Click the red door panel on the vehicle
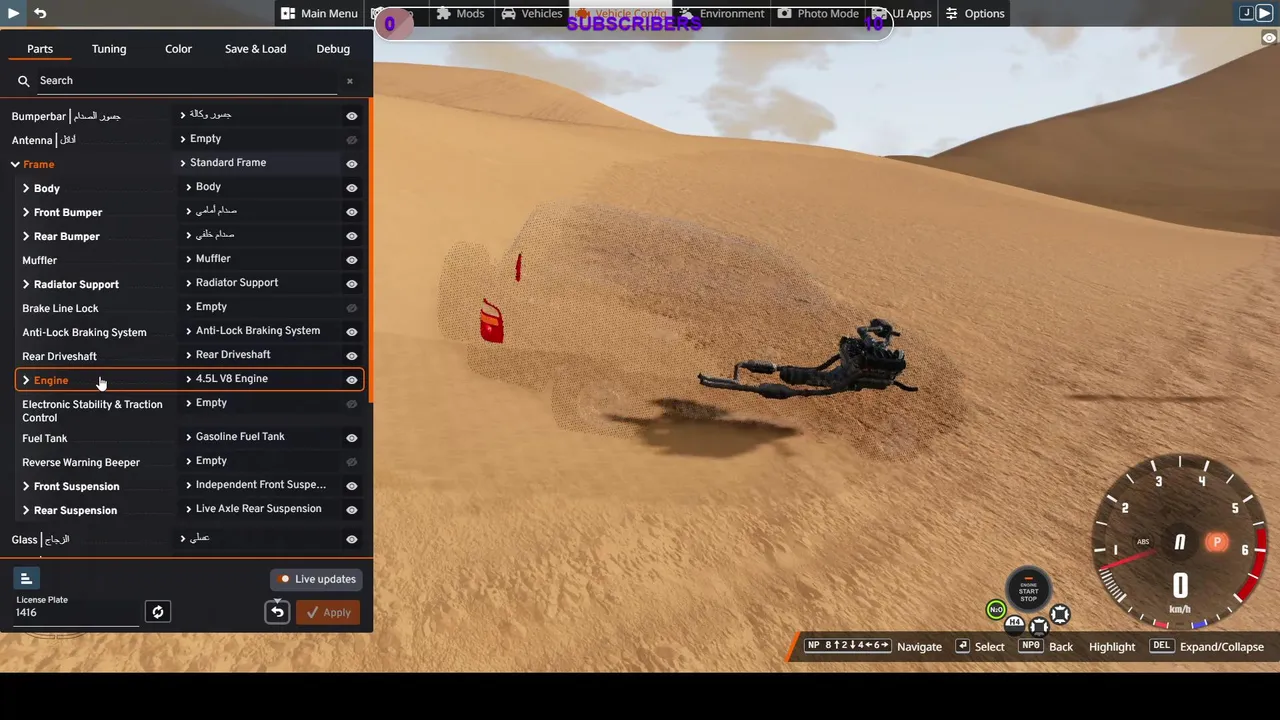Image resolution: width=1280 pixels, height=720 pixels. (491, 321)
